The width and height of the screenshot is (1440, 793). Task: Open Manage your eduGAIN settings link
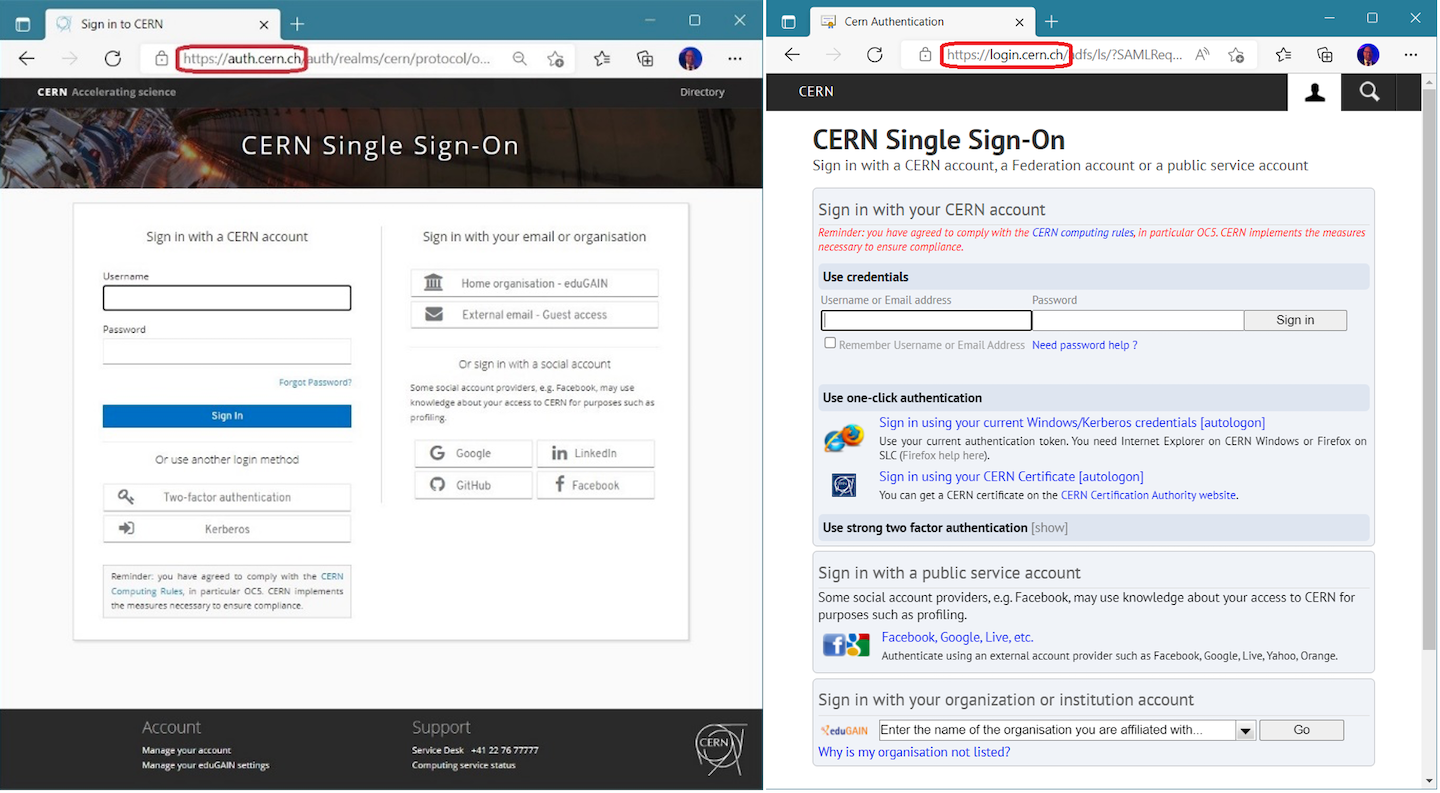[x=206, y=765]
